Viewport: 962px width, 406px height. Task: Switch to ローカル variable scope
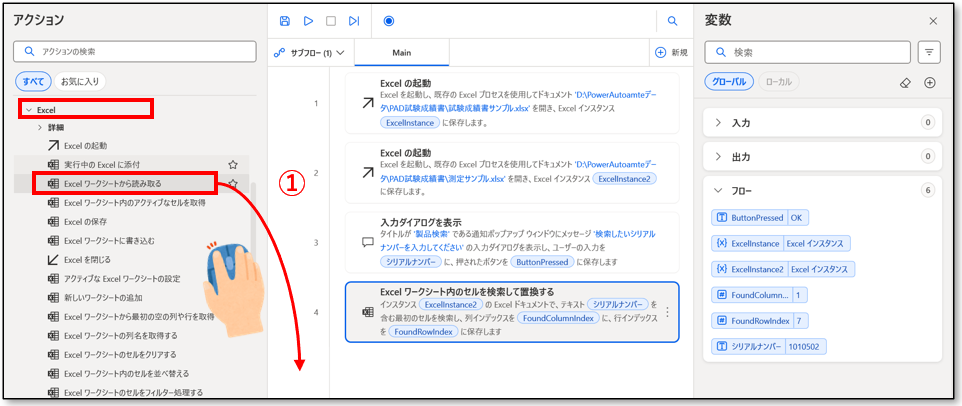(778, 82)
